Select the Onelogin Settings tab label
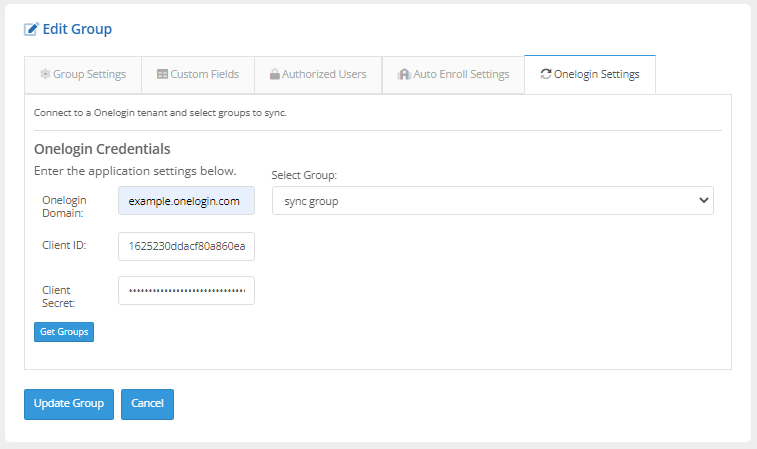This screenshot has height=449, width=757. click(596, 75)
